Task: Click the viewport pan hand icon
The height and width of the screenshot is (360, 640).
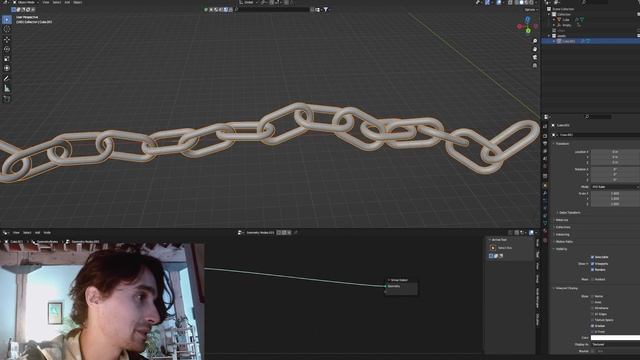Action: pyautogui.click(x=535, y=49)
